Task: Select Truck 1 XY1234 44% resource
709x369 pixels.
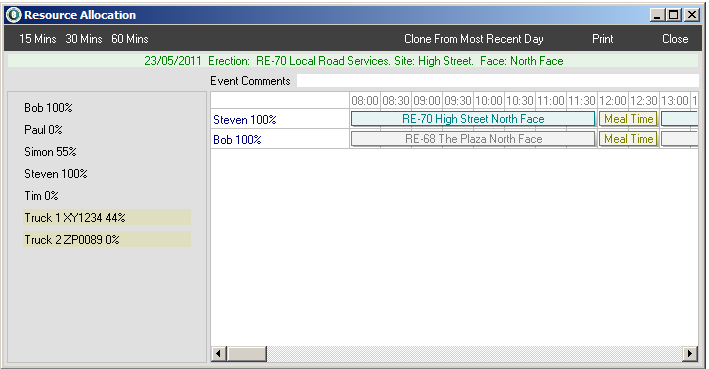Action: 107,218
